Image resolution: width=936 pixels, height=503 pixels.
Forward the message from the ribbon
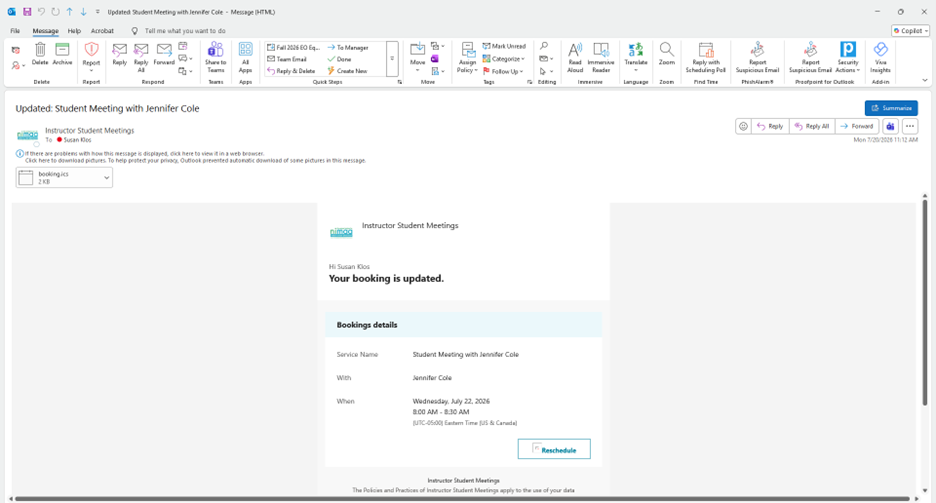pos(164,54)
